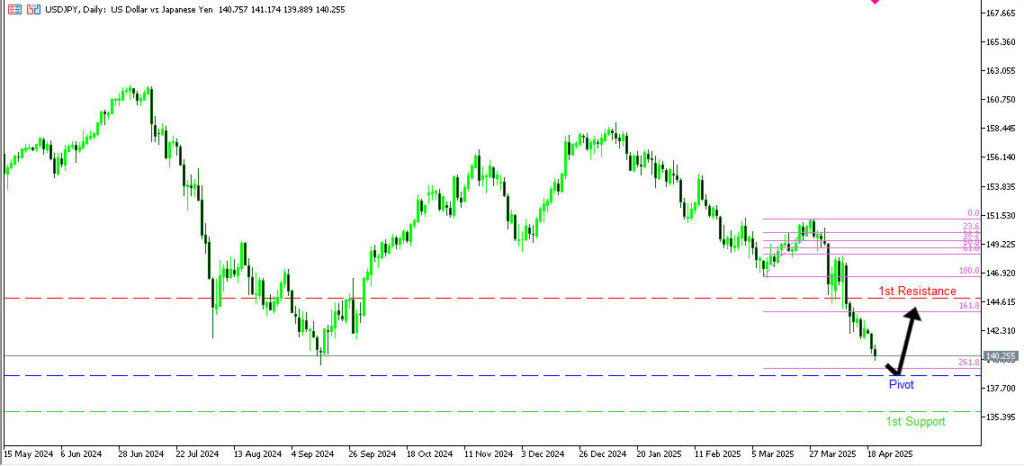The image size is (1024, 466).
Task: Click 144.615 on the price axis
Action: point(1000,302)
